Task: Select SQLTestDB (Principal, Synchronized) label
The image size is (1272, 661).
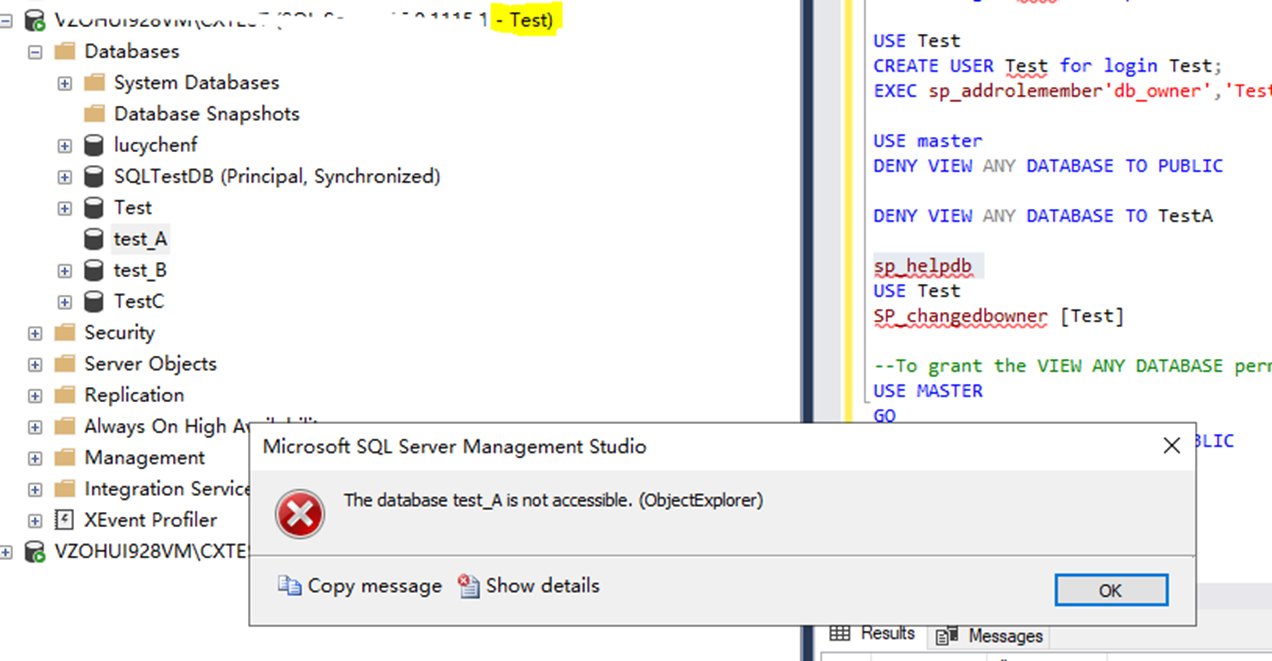Action: click(x=277, y=176)
